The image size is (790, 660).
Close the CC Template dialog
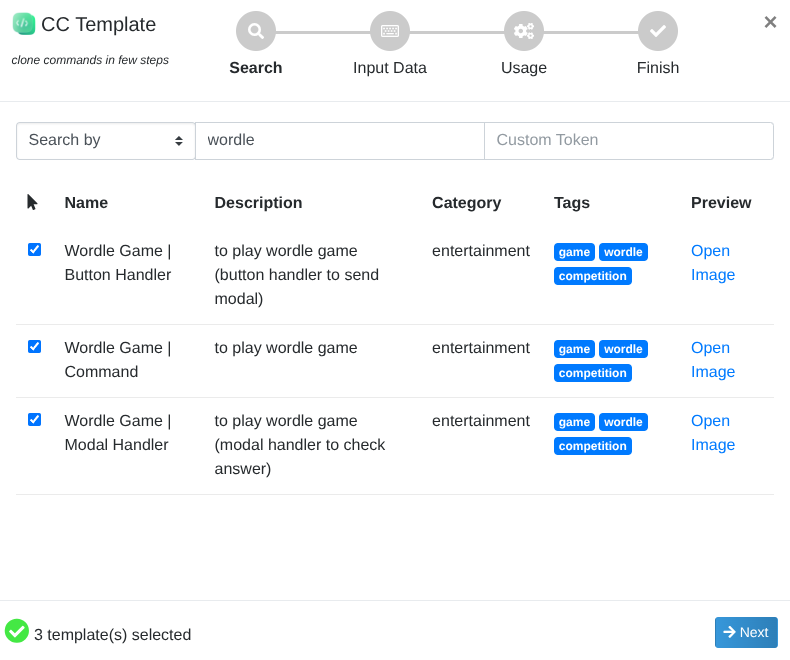coord(770,22)
